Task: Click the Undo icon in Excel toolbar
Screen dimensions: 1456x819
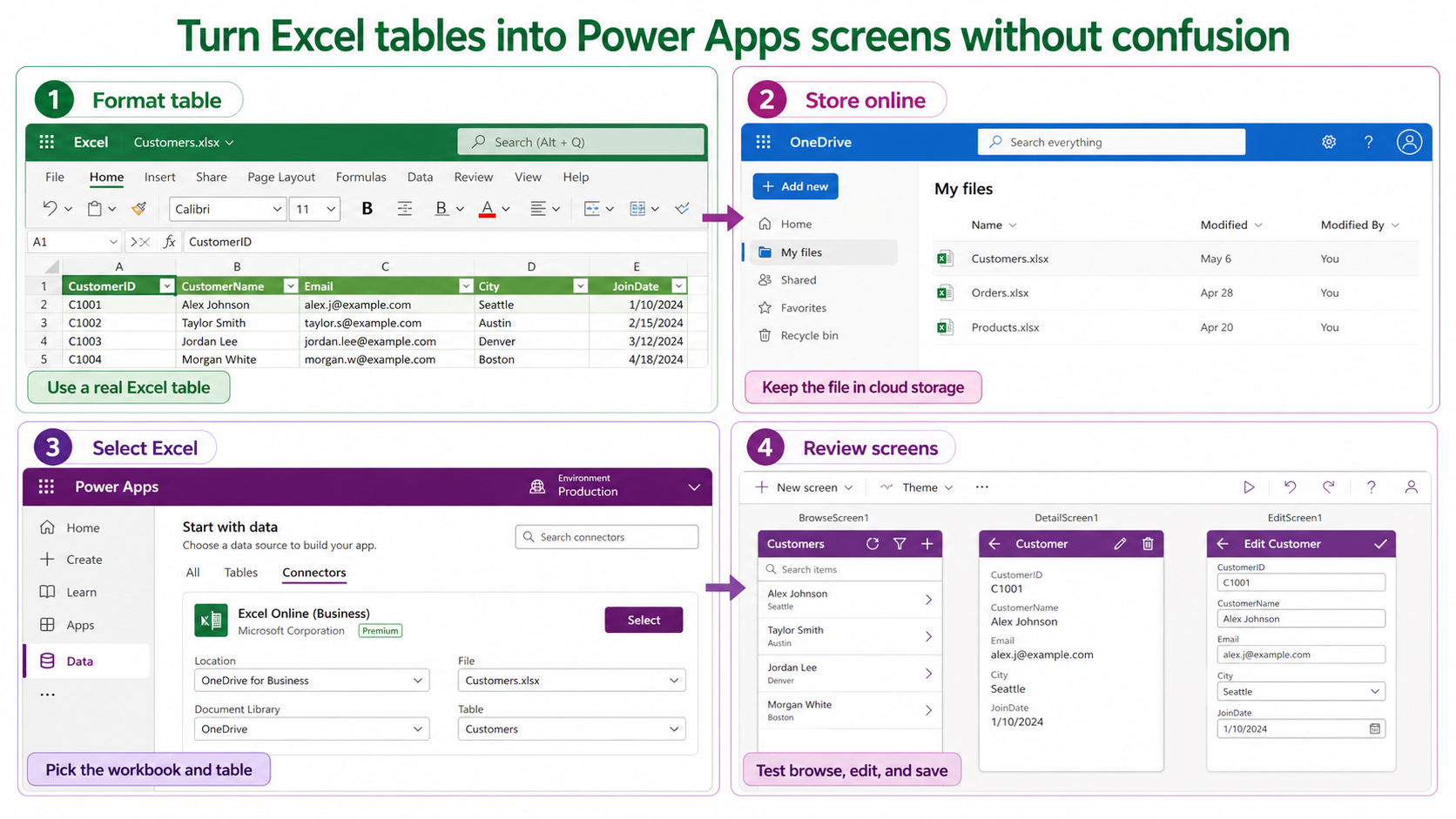Action: pos(50,209)
